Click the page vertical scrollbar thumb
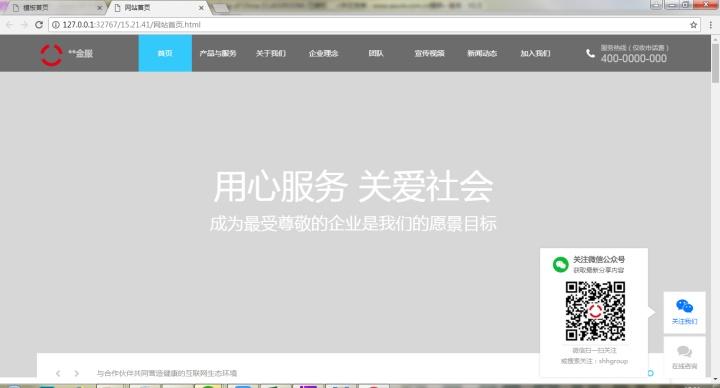This screenshot has height=388, width=720. click(x=715, y=63)
